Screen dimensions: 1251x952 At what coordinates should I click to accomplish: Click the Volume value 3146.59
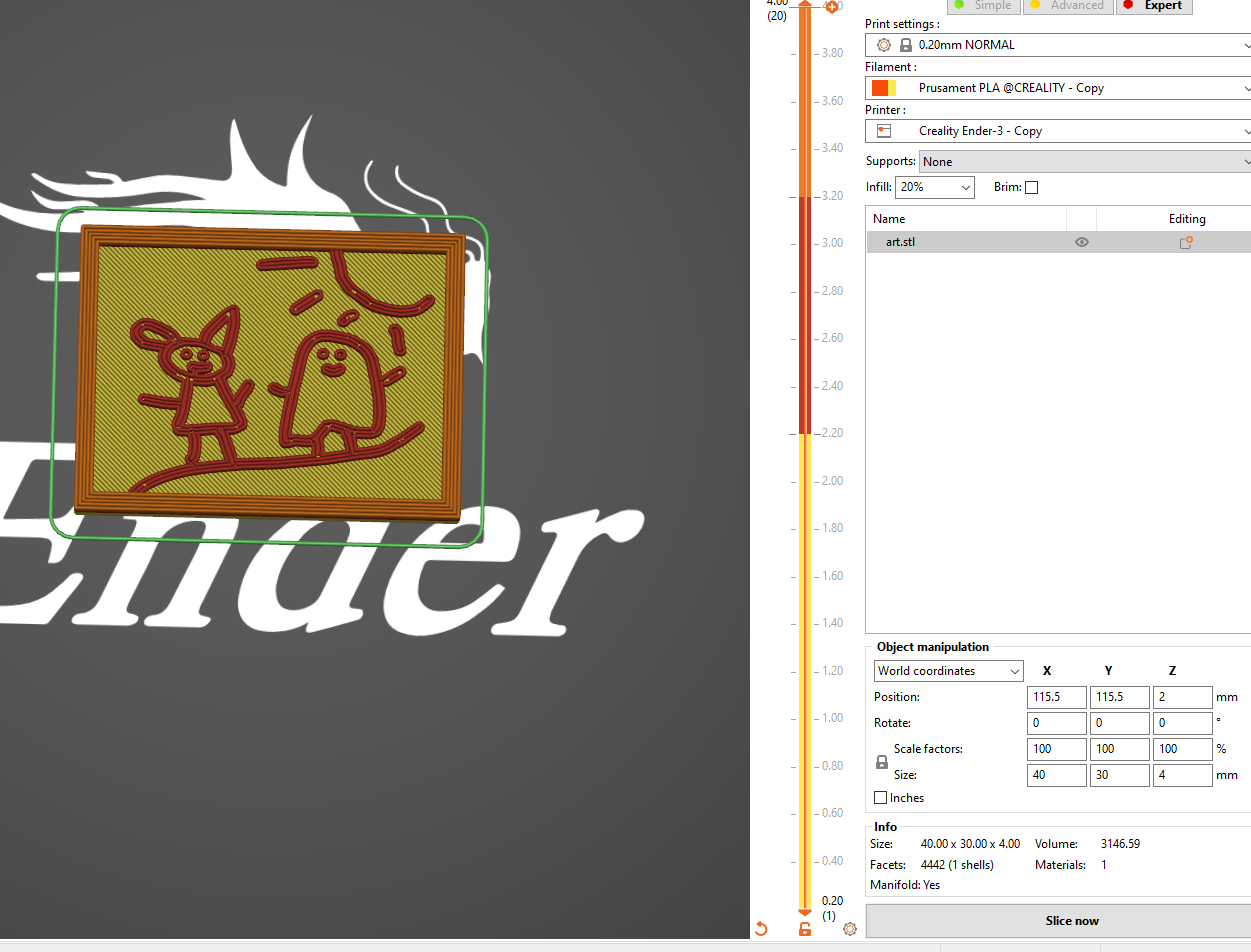pyautogui.click(x=1120, y=844)
